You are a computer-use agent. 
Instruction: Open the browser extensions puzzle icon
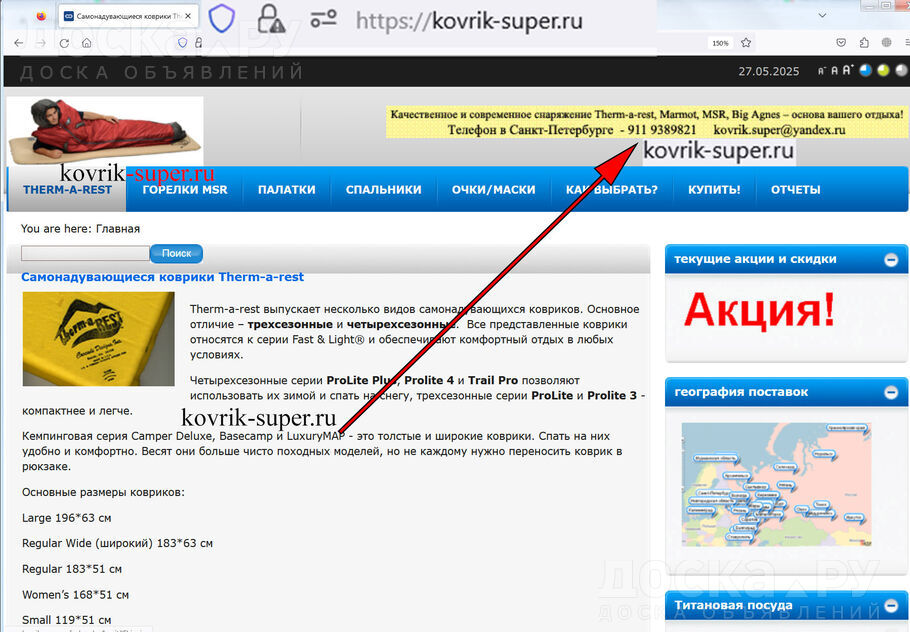pos(864,43)
